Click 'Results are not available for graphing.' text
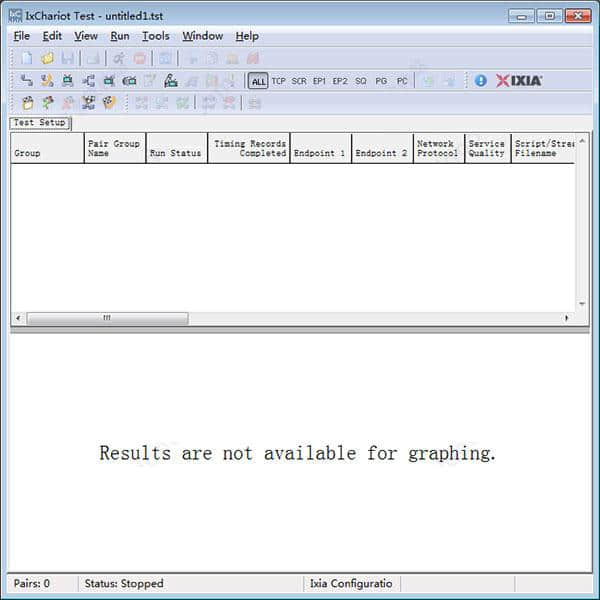600x600 pixels. pyautogui.click(x=297, y=453)
